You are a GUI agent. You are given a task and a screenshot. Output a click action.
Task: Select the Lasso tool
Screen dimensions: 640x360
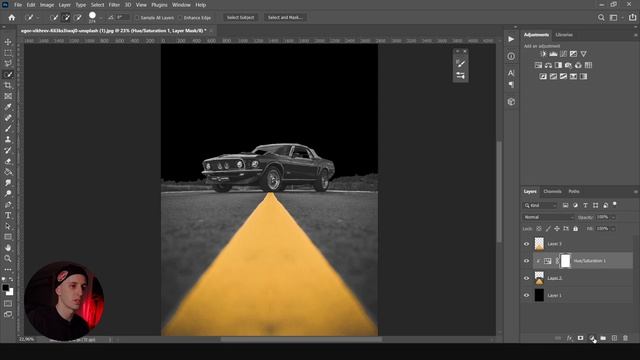point(8,64)
